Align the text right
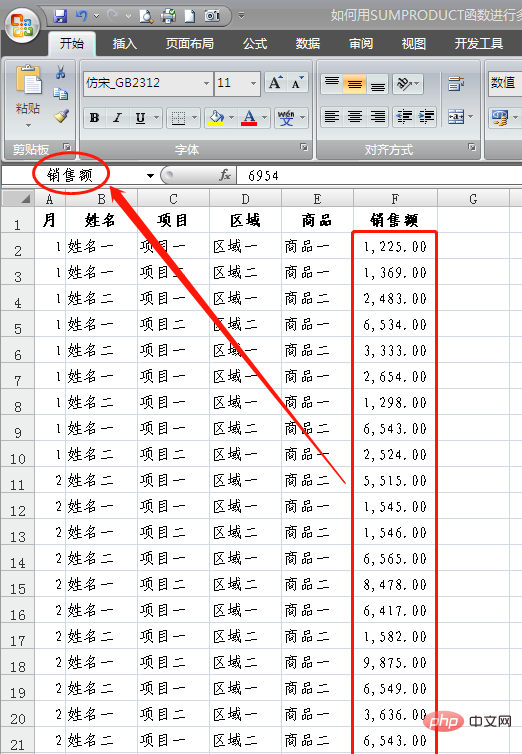Image resolution: width=522 pixels, height=754 pixels. click(378, 116)
